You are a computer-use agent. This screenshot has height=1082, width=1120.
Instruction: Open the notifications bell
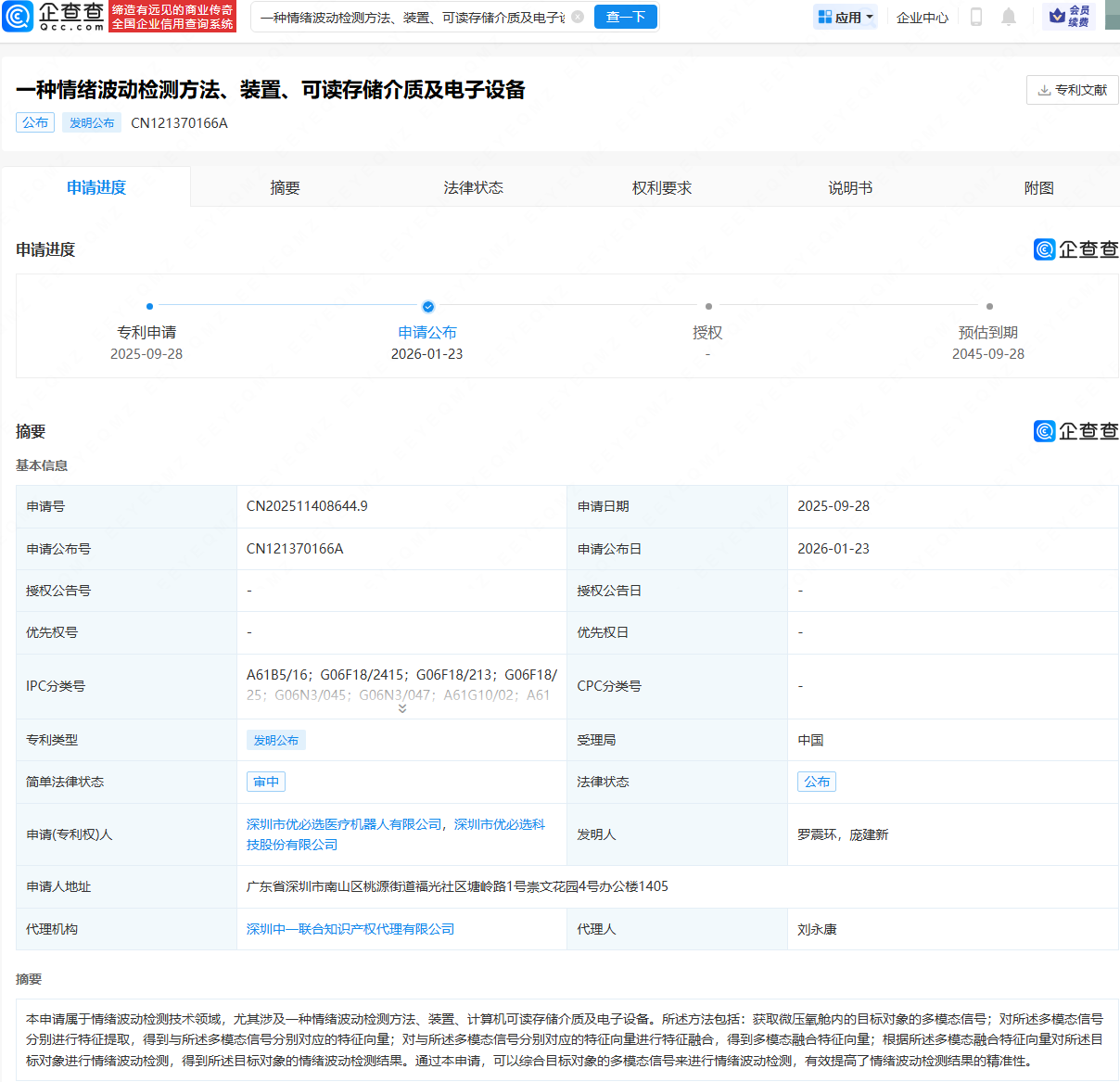(x=1009, y=17)
